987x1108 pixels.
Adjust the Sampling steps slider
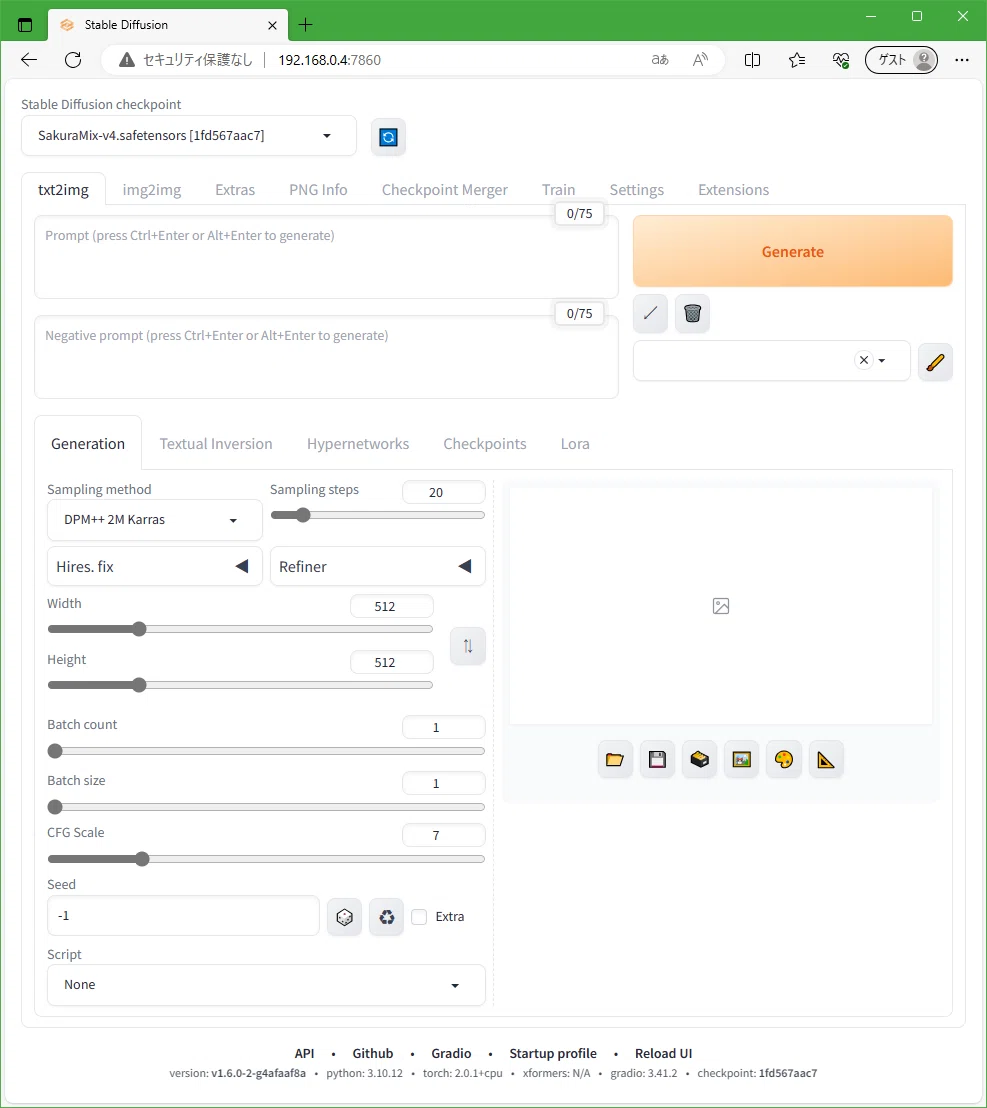(x=378, y=515)
